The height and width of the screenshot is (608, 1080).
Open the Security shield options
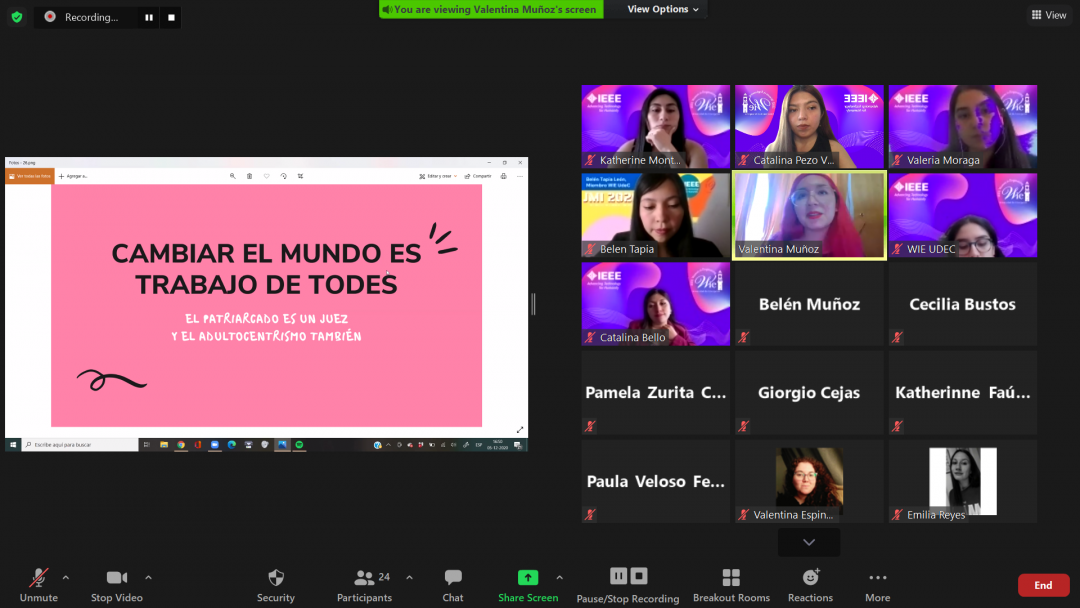[x=276, y=584]
